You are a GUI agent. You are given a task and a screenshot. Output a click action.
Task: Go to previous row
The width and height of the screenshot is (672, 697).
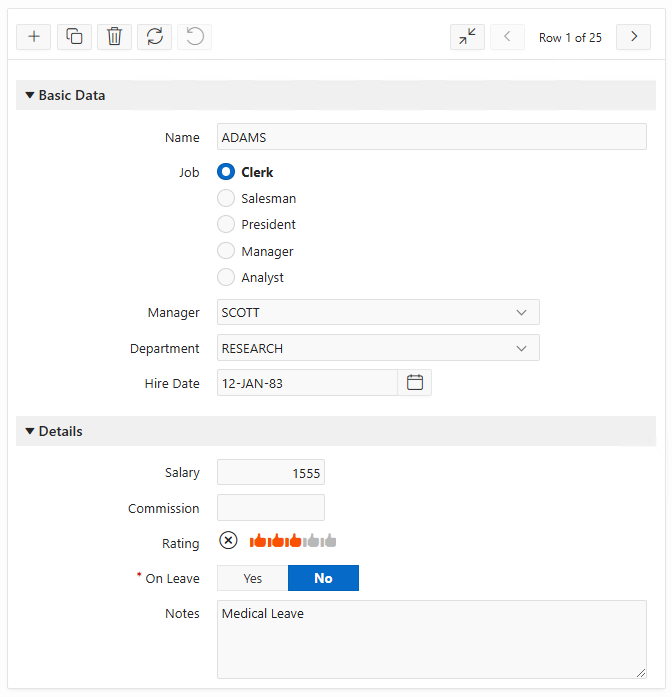(x=507, y=37)
